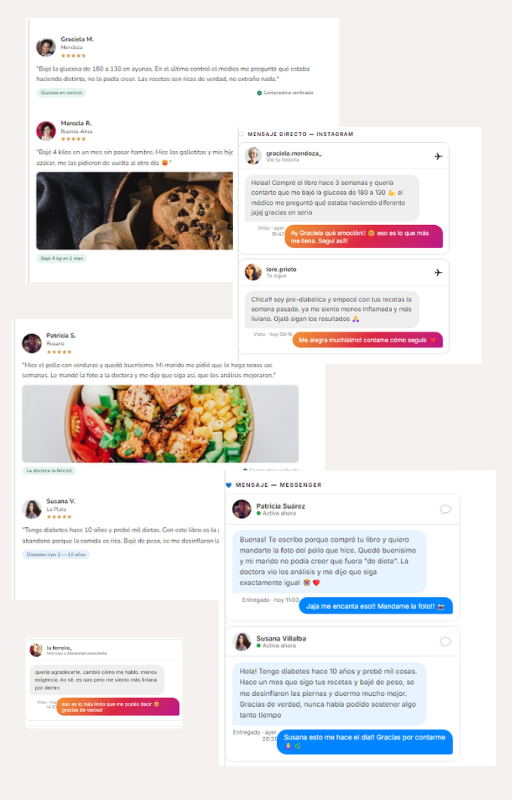
Task: Select the 'Jaja me encanta eso' blue reply
Action: (376, 606)
